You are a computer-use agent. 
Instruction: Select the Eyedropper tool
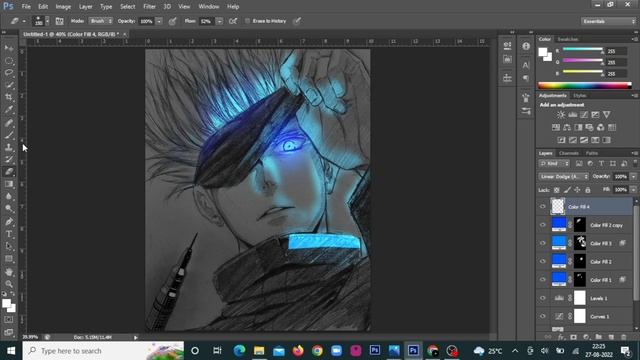click(9, 109)
